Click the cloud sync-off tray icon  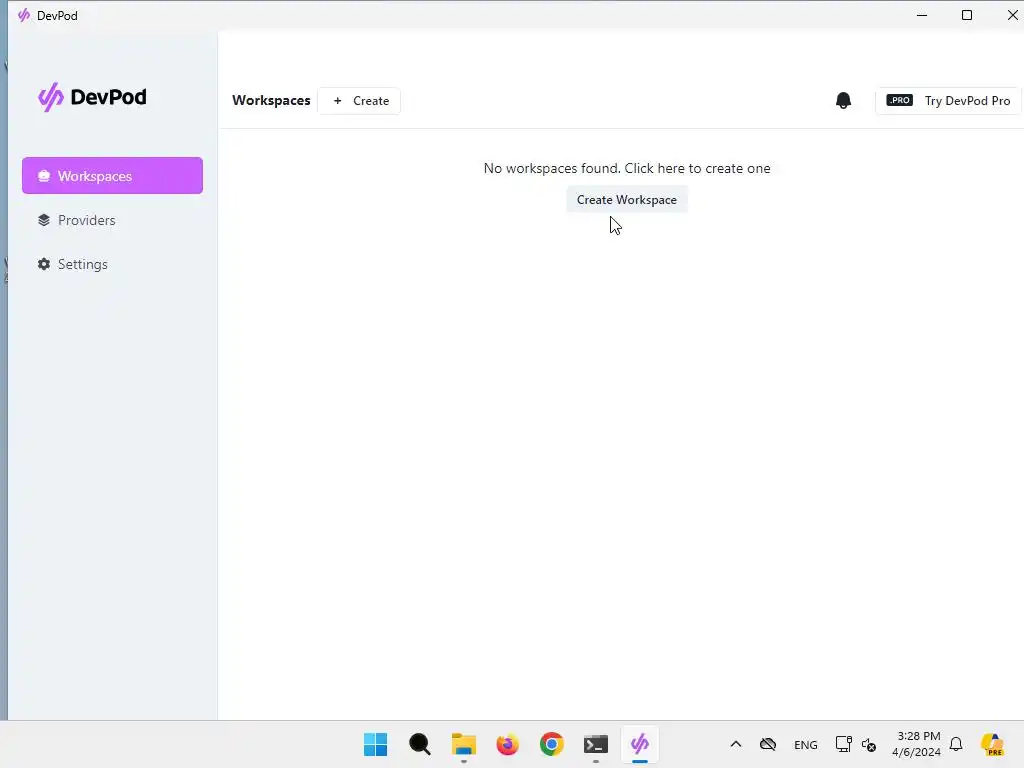pos(768,744)
